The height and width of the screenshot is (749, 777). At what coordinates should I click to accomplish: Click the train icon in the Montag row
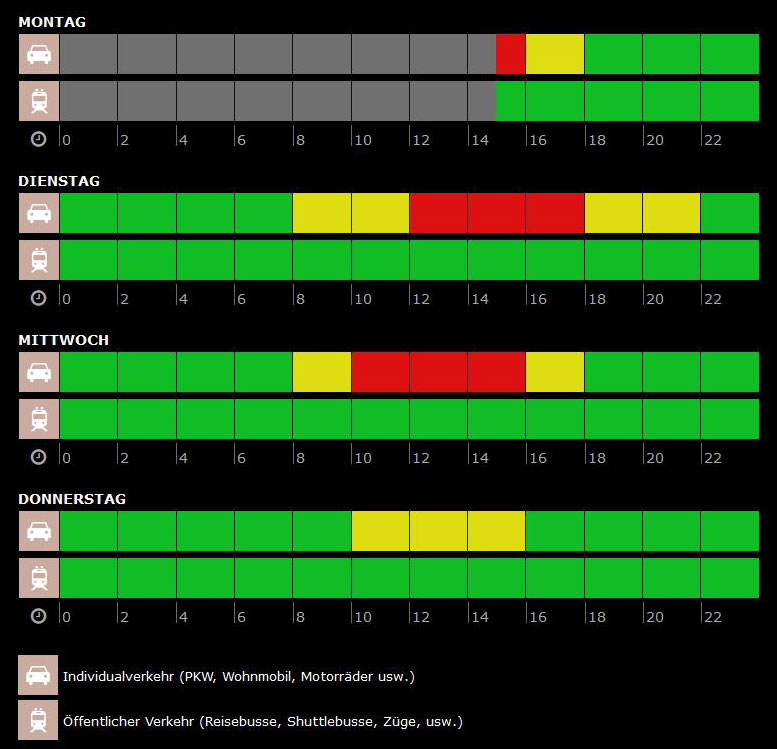pyautogui.click(x=39, y=101)
